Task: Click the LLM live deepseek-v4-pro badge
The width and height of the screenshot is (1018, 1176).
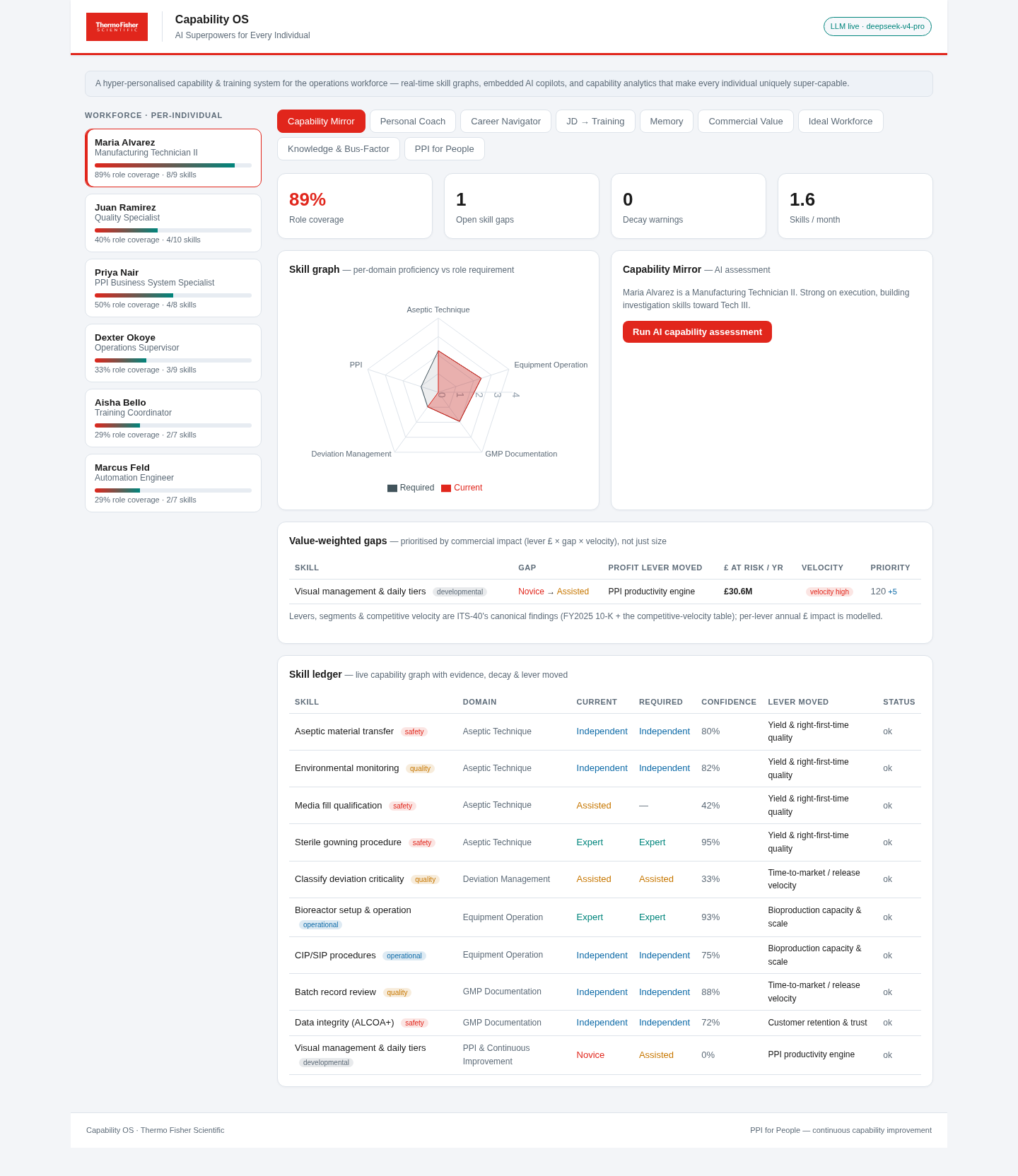Action: [877, 26]
